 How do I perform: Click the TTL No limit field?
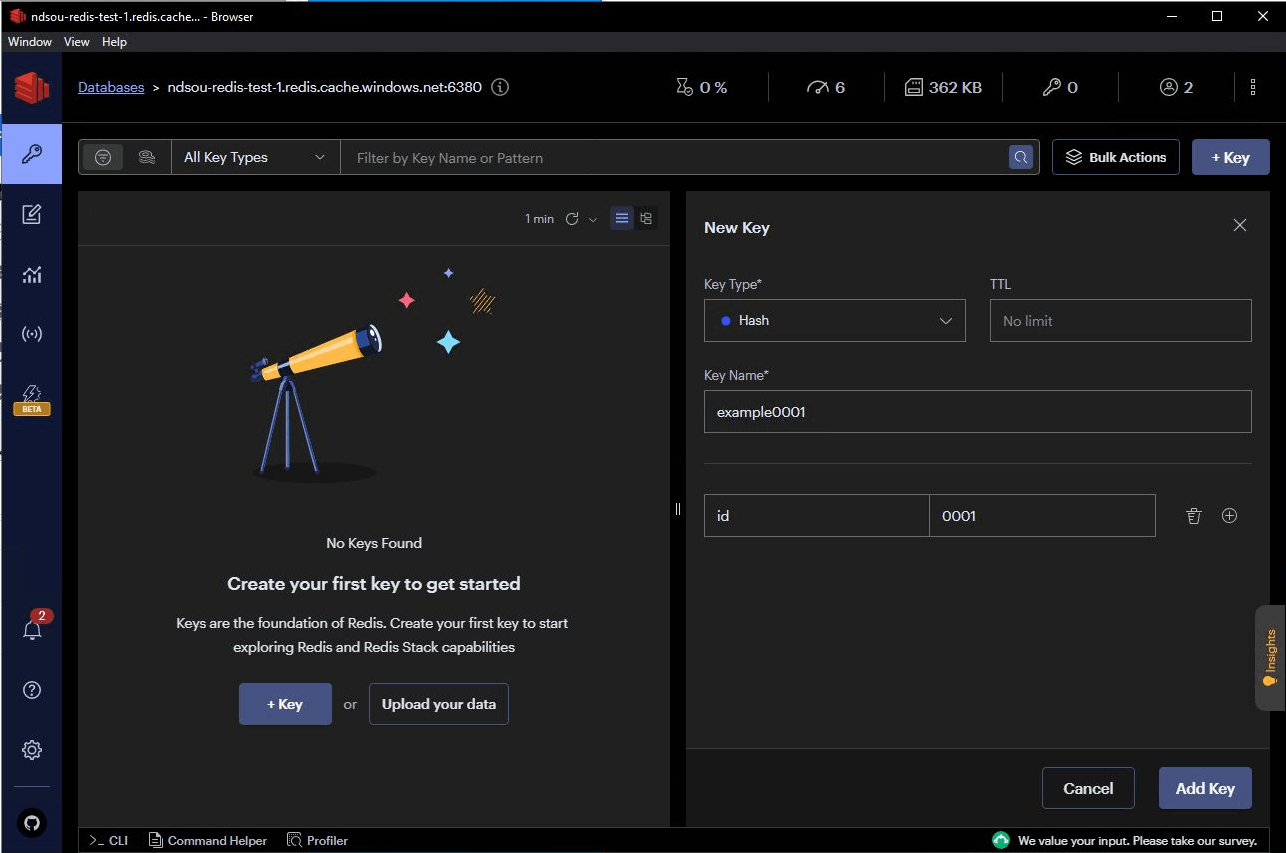pos(1121,321)
